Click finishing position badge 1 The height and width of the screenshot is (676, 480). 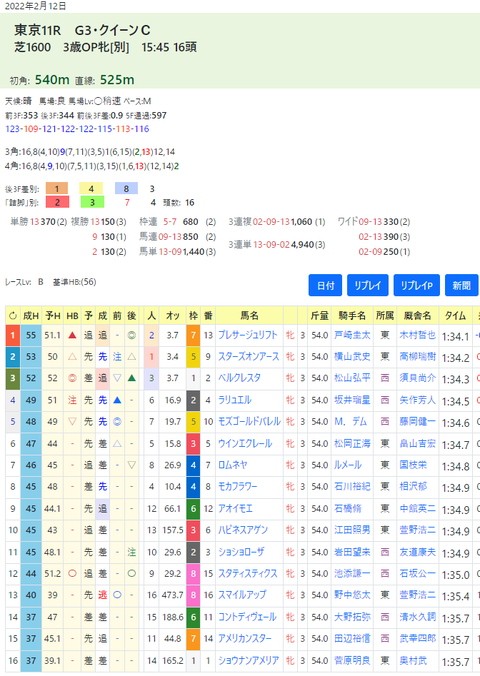point(13,335)
